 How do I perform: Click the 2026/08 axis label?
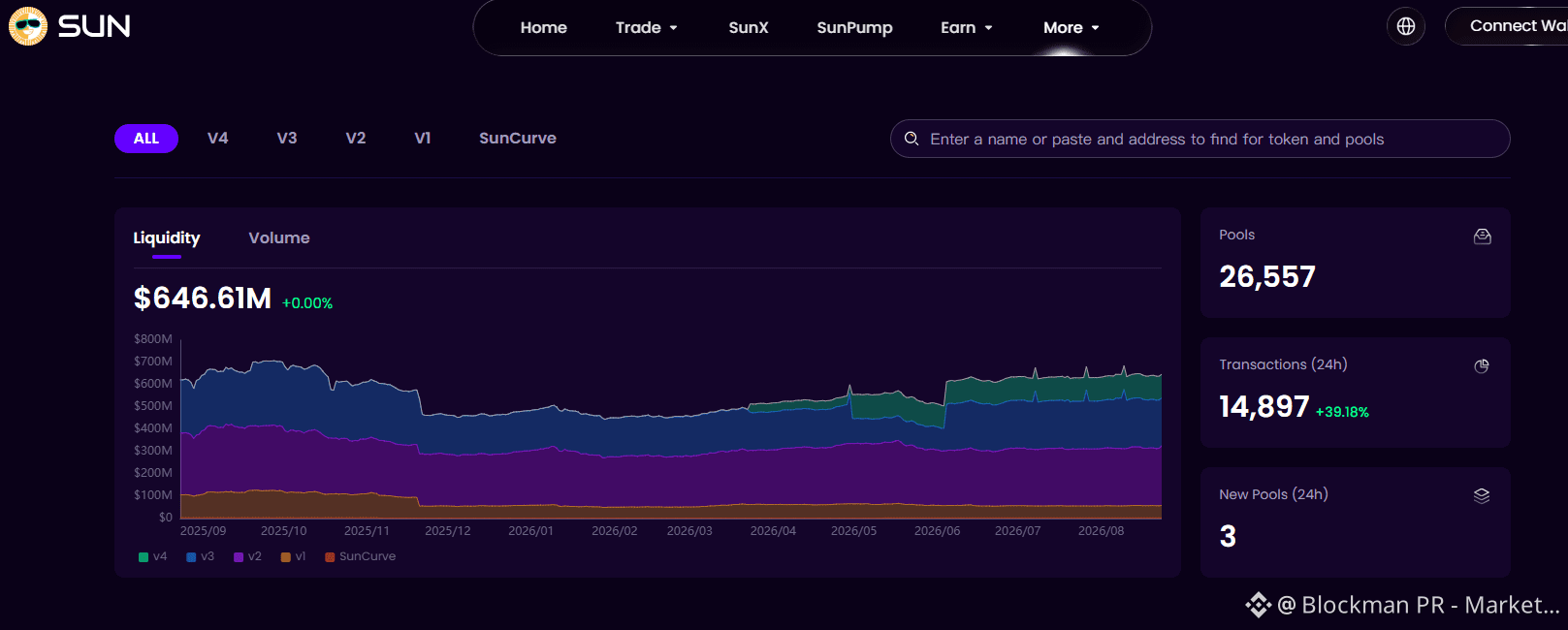click(x=1101, y=531)
